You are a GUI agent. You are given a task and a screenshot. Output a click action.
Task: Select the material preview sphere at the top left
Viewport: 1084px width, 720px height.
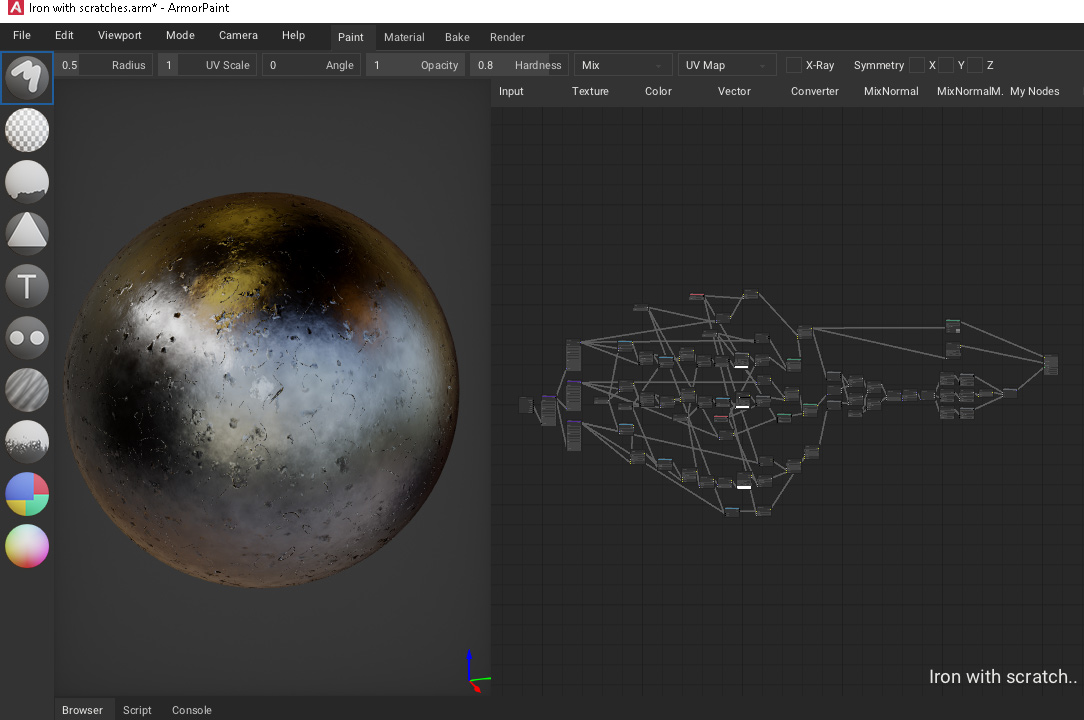coord(26,78)
